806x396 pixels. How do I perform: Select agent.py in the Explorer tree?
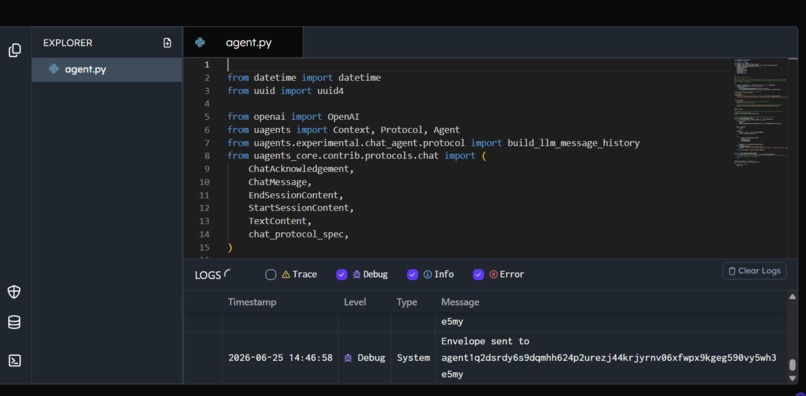pyautogui.click(x=107, y=69)
